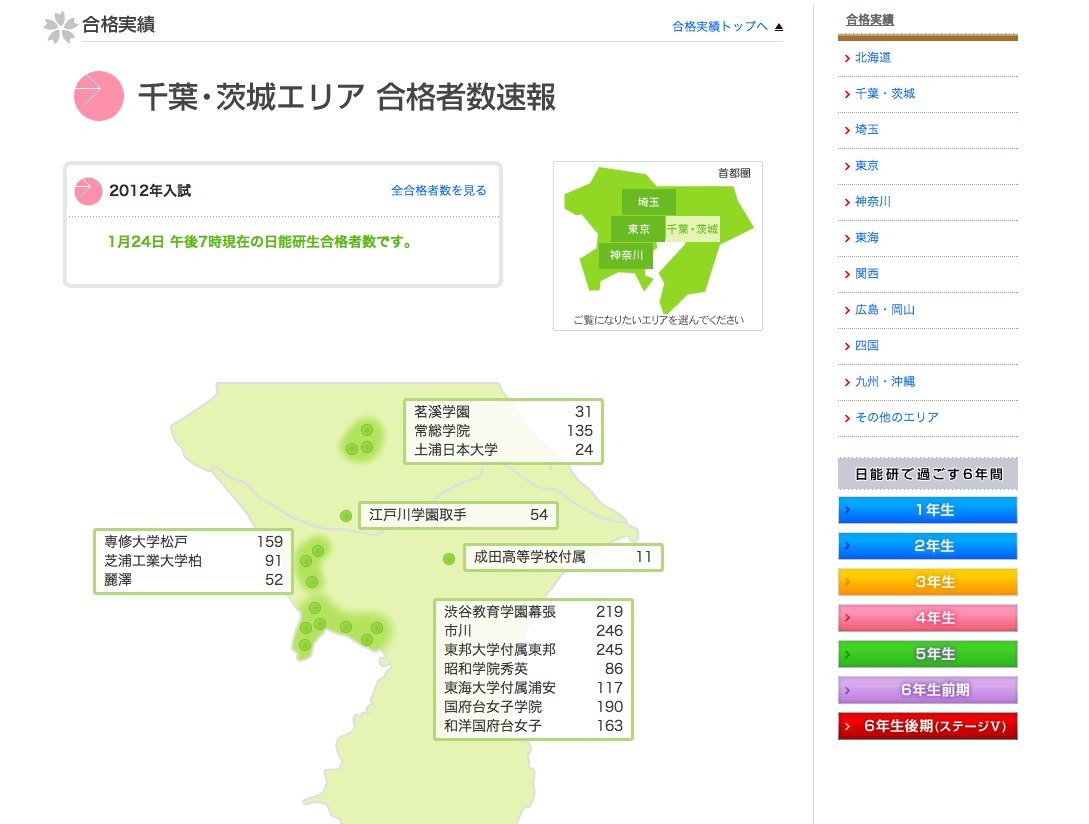Choose 九州・沖縄 in the sidebar
This screenshot has width=1089, height=824.
tap(884, 382)
